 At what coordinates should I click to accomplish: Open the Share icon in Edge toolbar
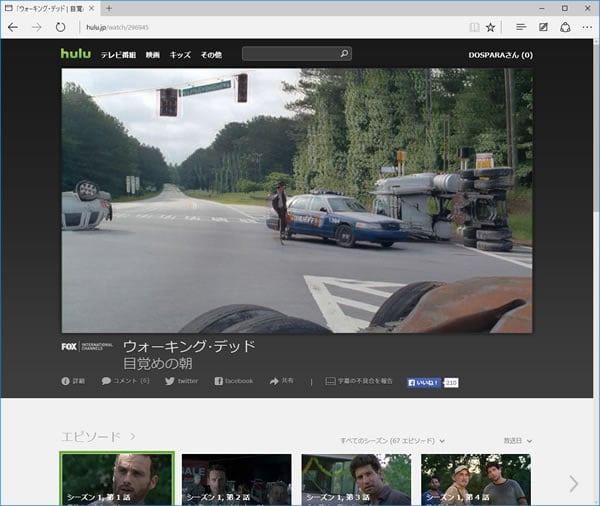tap(565, 27)
